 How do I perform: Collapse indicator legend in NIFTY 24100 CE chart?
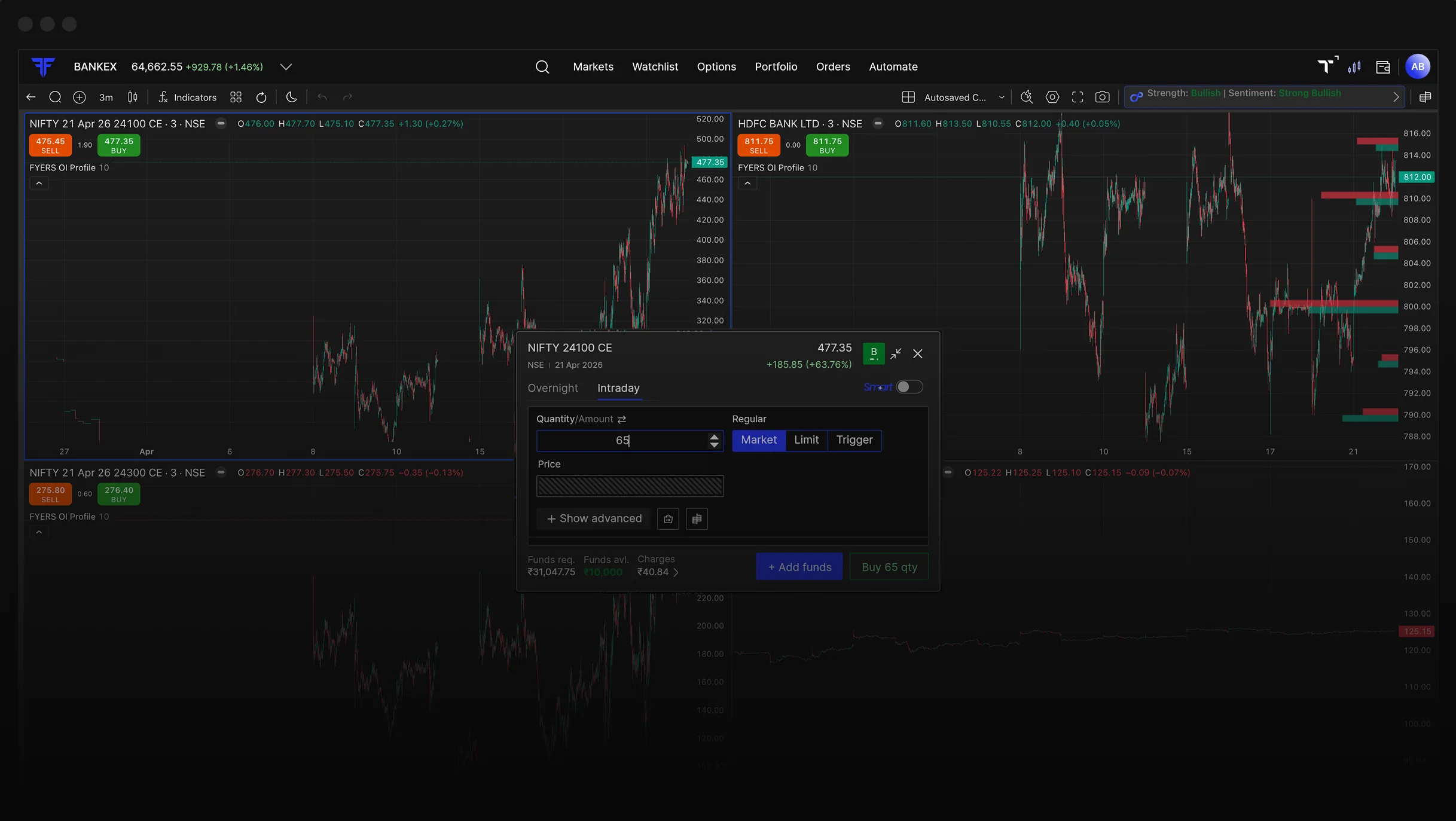pos(39,184)
